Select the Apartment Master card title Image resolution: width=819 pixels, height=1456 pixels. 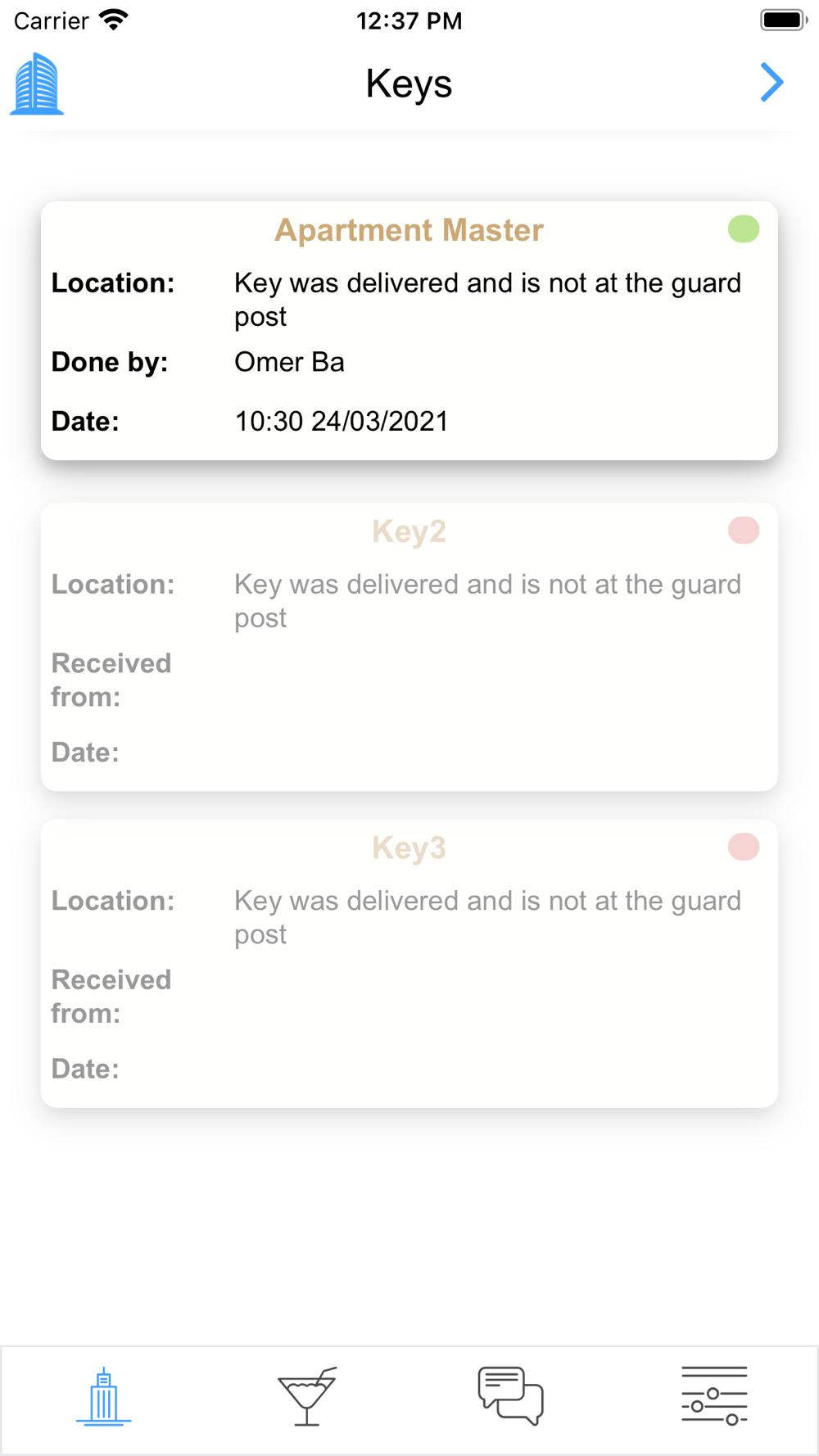(409, 230)
